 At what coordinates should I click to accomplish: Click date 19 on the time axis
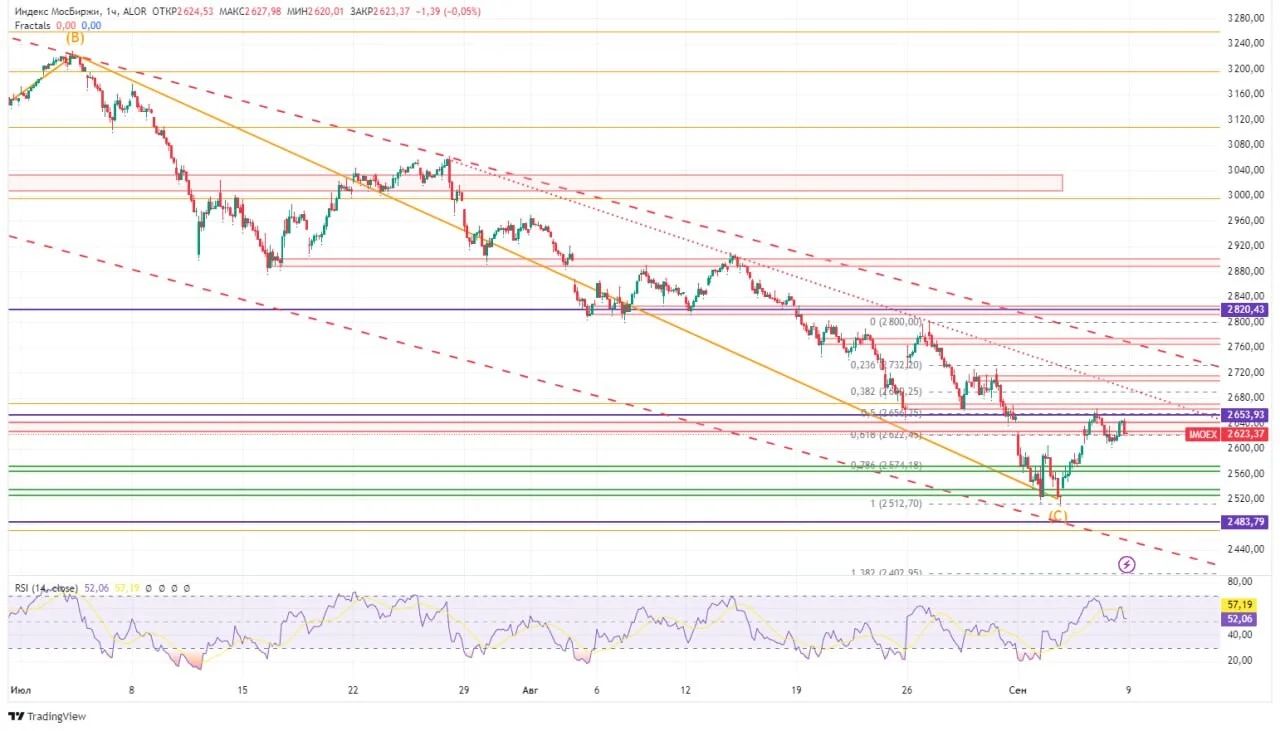(796, 690)
